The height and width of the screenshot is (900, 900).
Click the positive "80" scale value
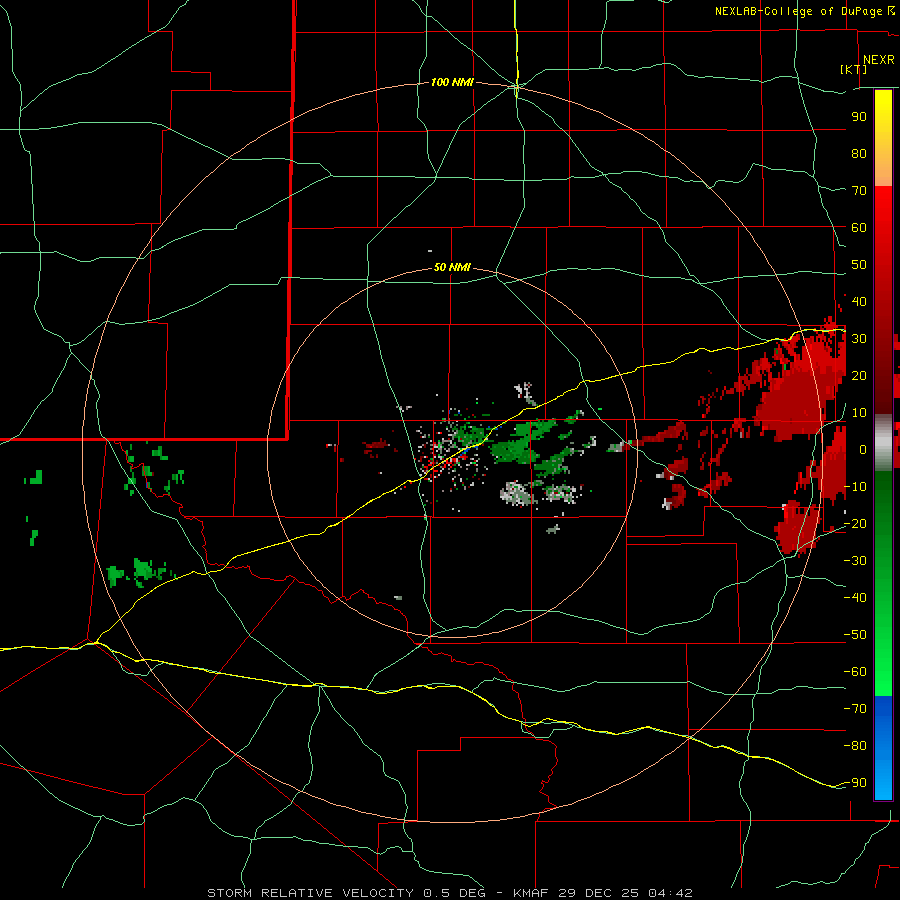pos(859,154)
